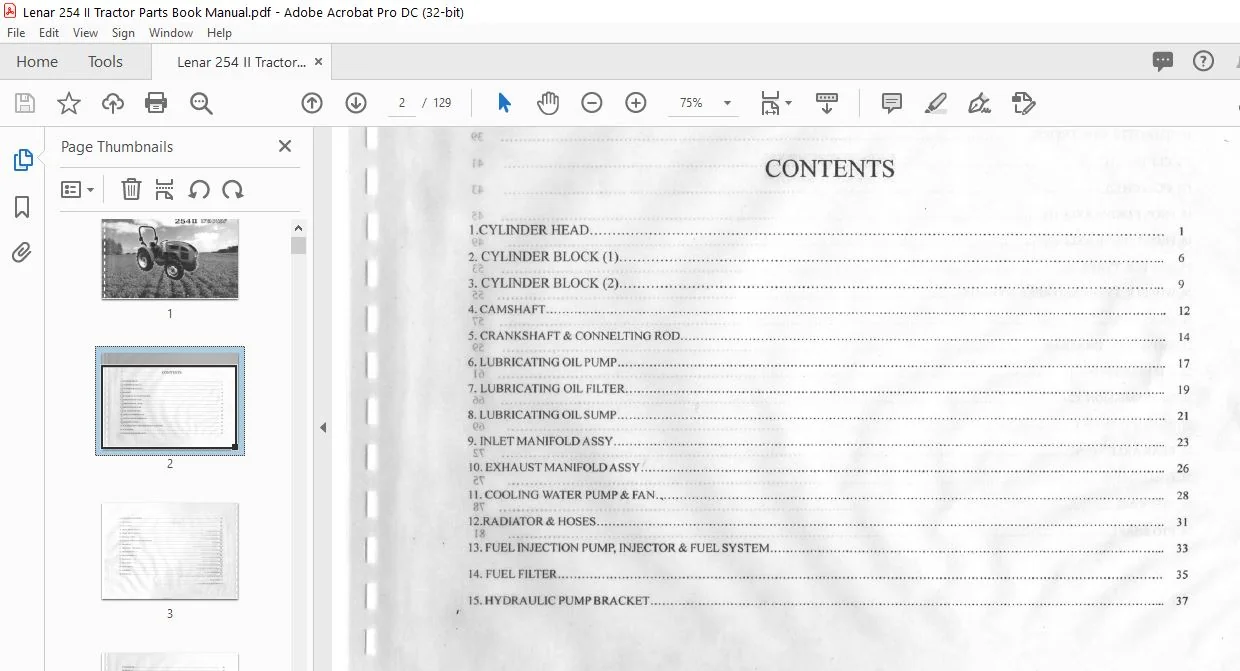Viewport: 1240px width, 671px height.
Task: Open the bell alerts icon
Action: 1238,61
